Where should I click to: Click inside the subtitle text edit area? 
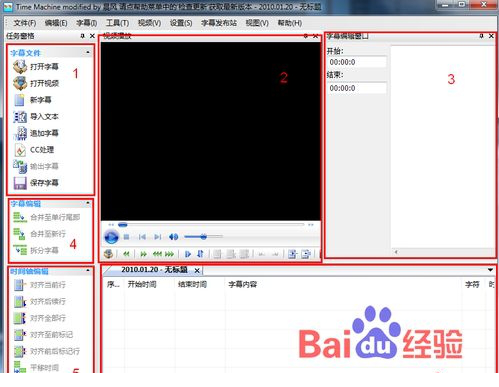click(x=442, y=146)
